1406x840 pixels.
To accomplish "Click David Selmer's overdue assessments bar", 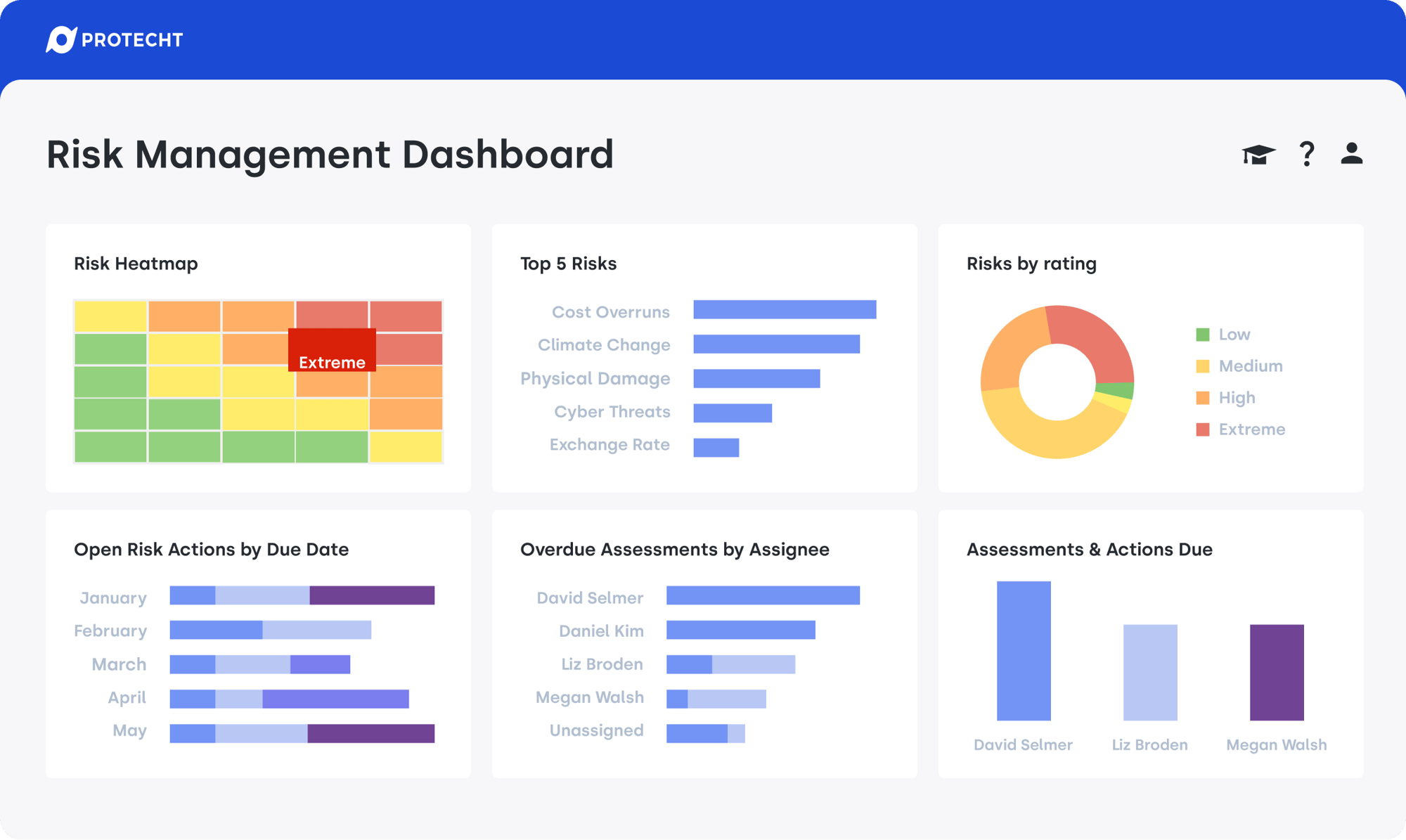I will [x=762, y=595].
